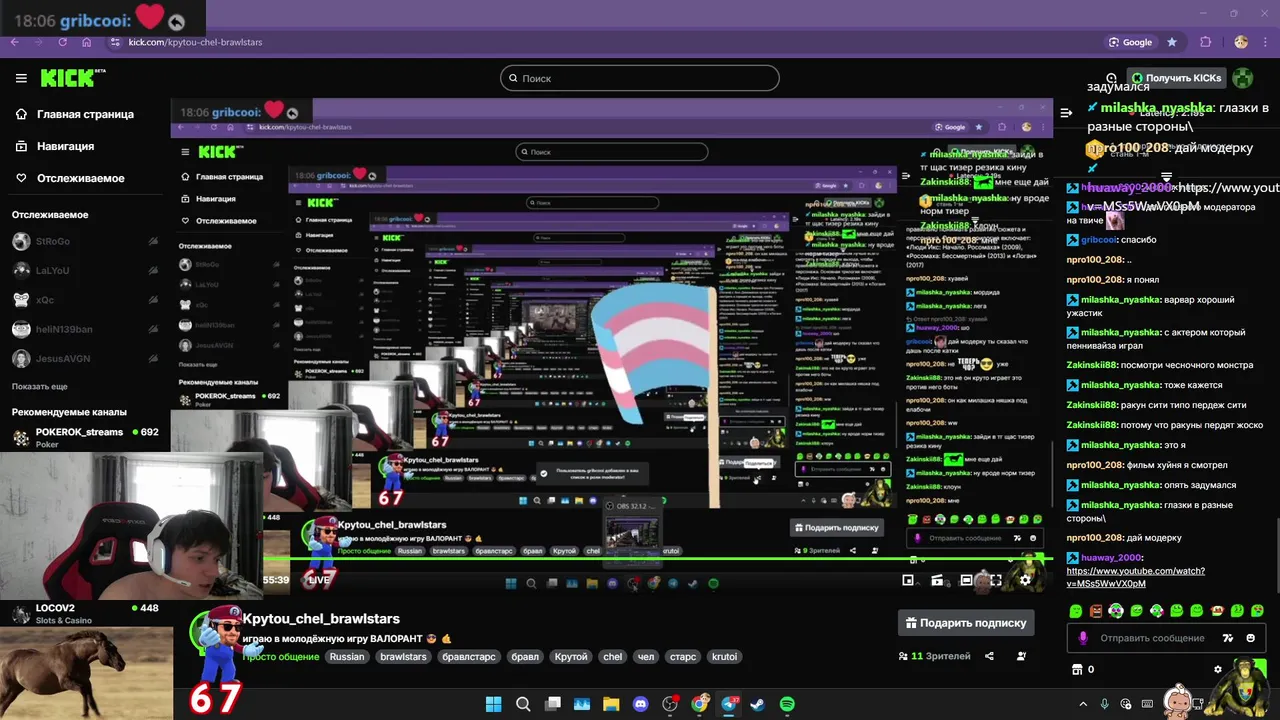The width and height of the screenshot is (1280, 720).
Task: Open followed channel LaLYoU
Action: pos(85,270)
